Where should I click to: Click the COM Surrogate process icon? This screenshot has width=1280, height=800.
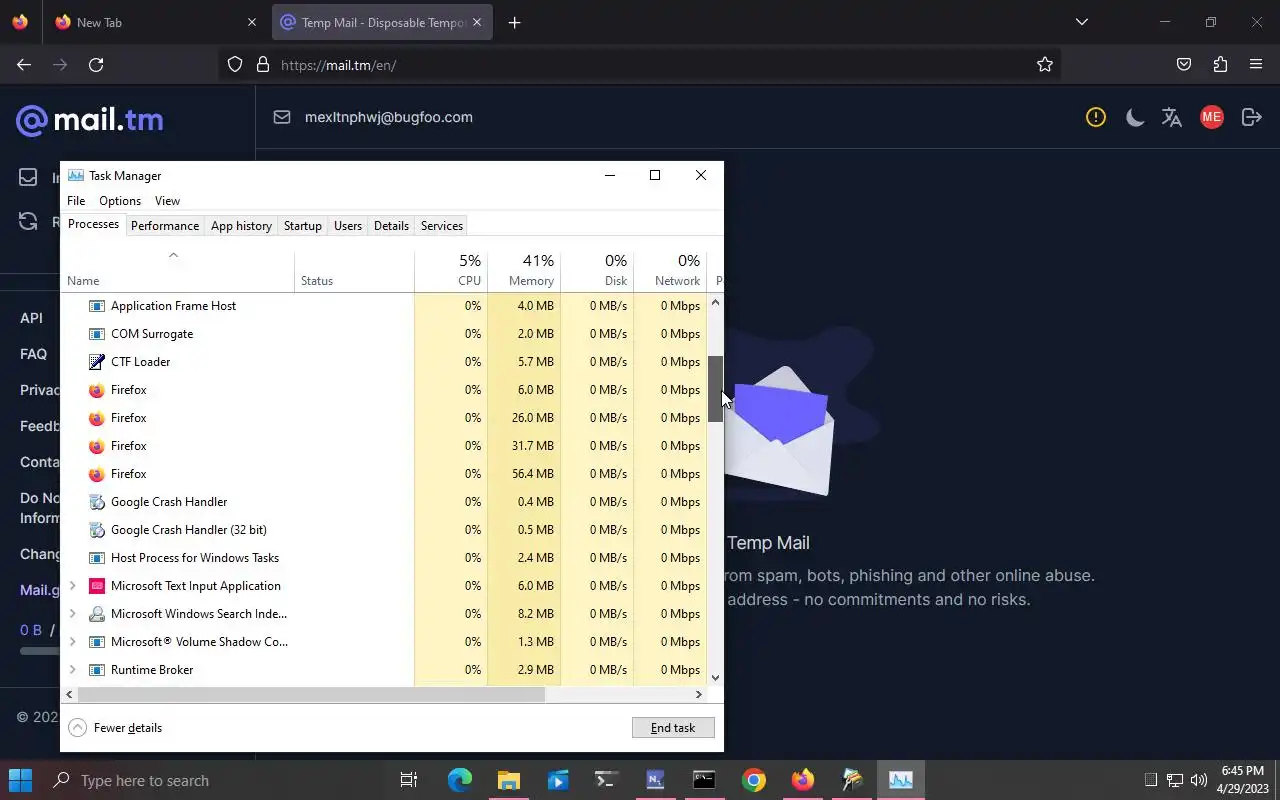[97, 334]
